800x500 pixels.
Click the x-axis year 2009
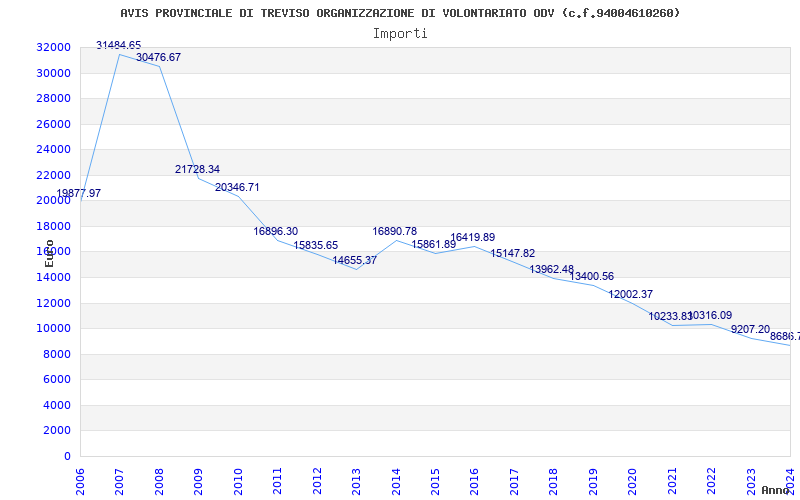pos(198,481)
